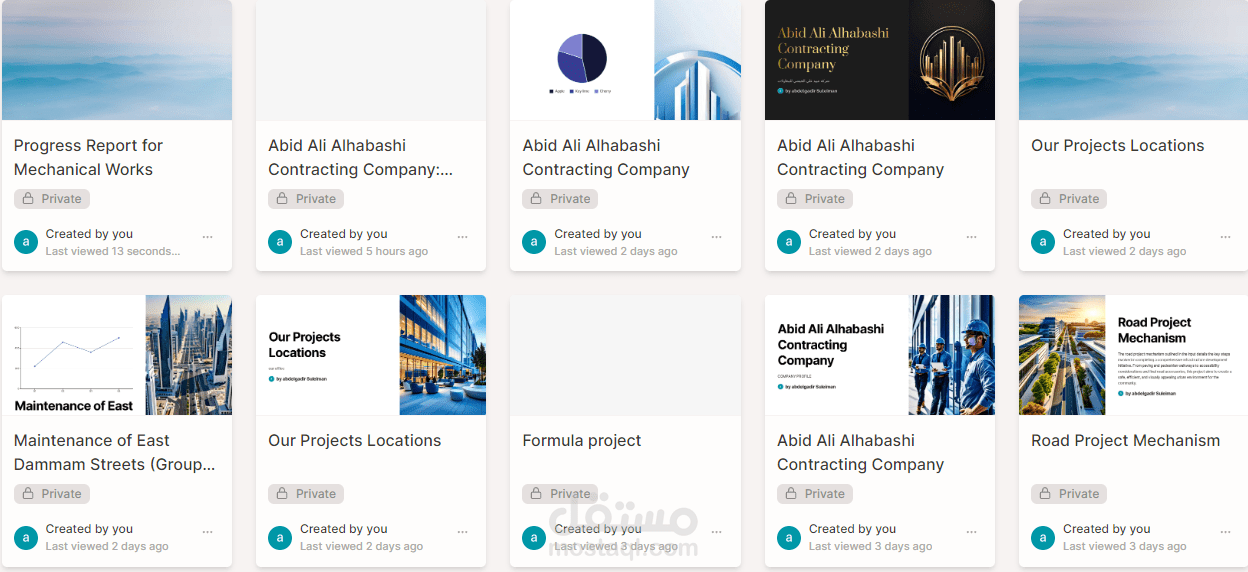Click the lock icon on Road Project Mechanism's Private badge

(1045, 494)
